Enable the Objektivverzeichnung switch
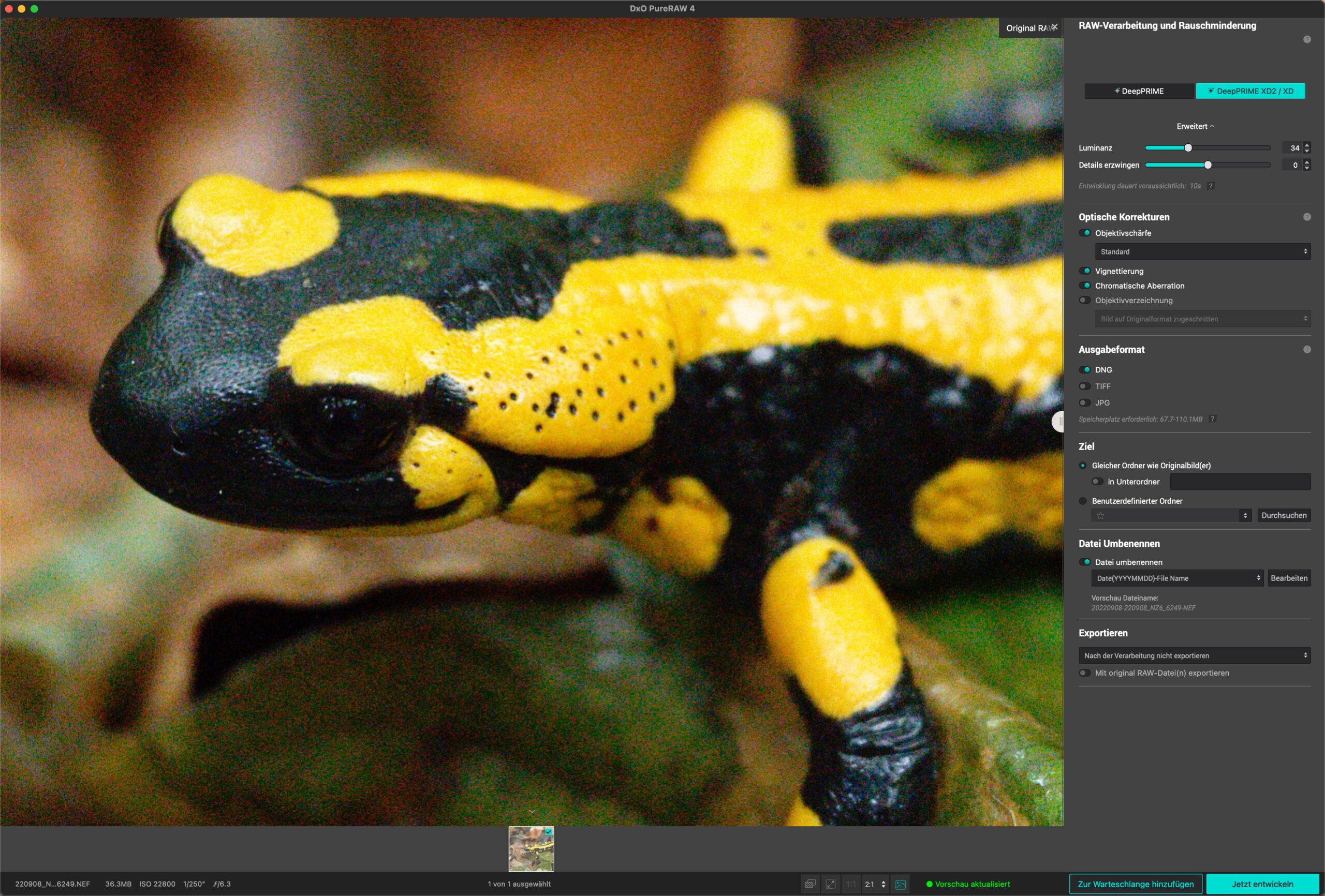This screenshot has height=896, width=1325. [1084, 301]
